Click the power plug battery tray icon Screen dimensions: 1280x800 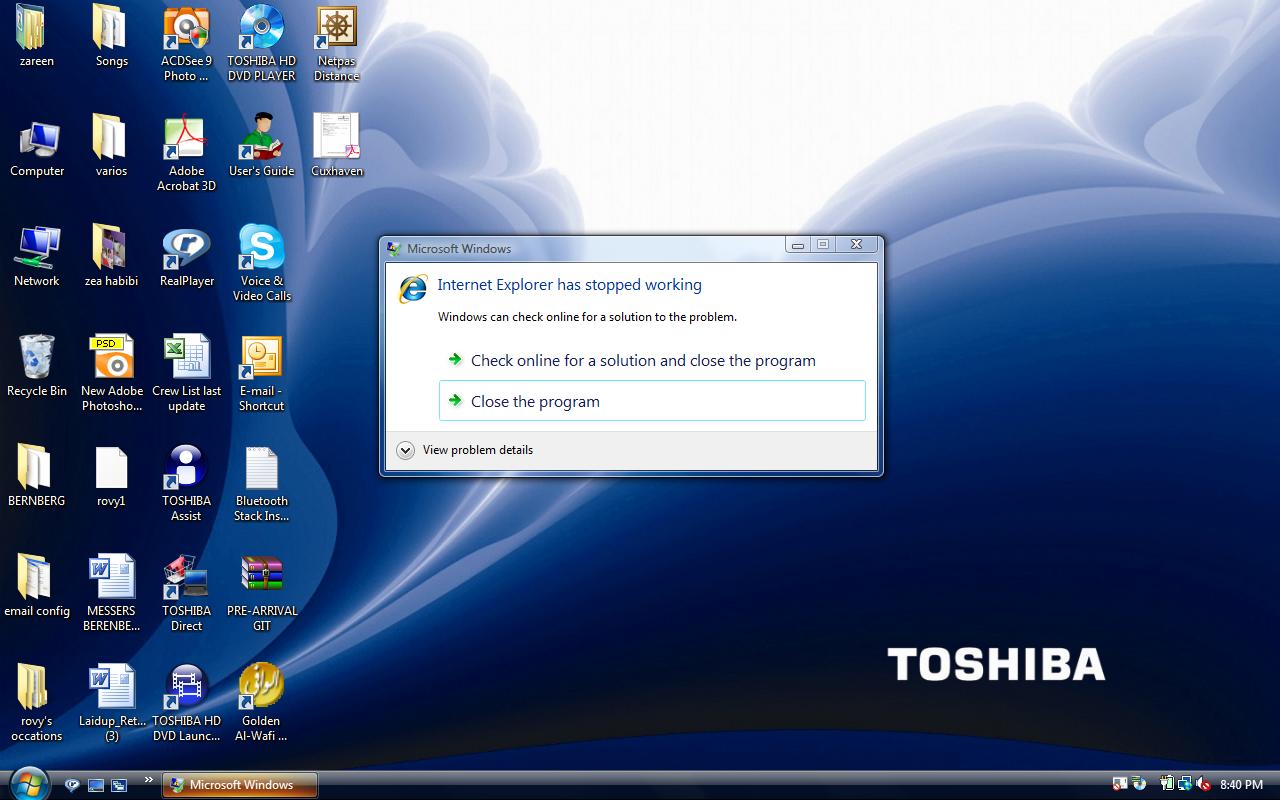(1167, 784)
